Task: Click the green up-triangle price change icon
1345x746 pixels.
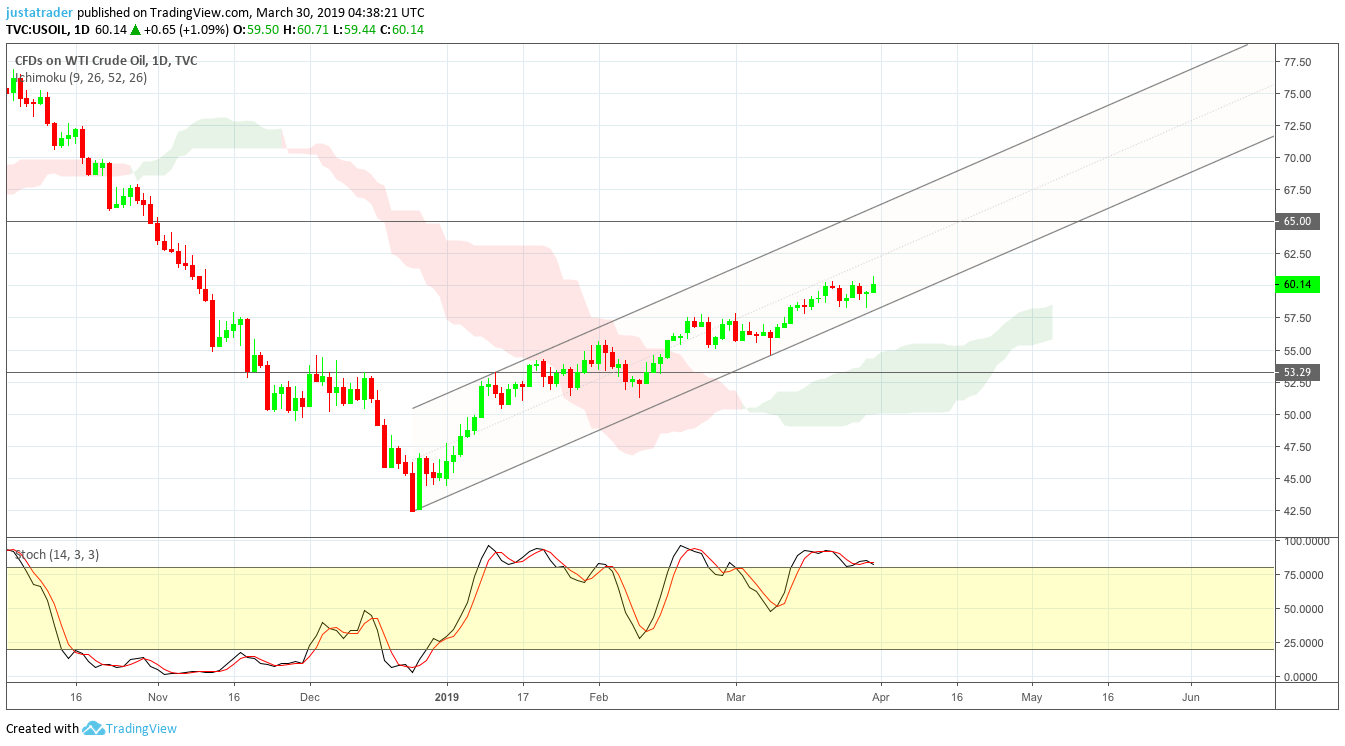Action: 136,30
